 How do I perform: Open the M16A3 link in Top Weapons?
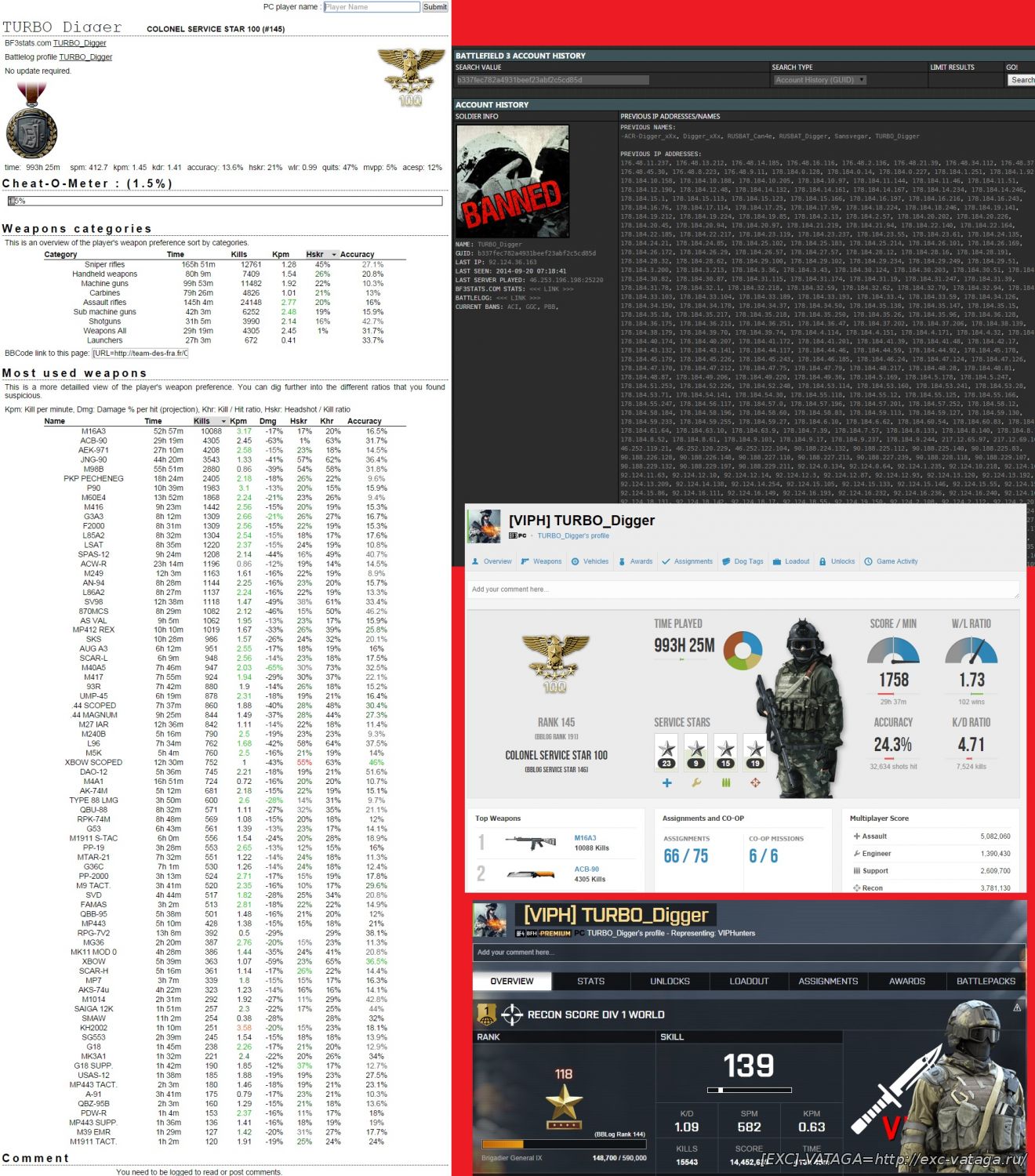(585, 838)
